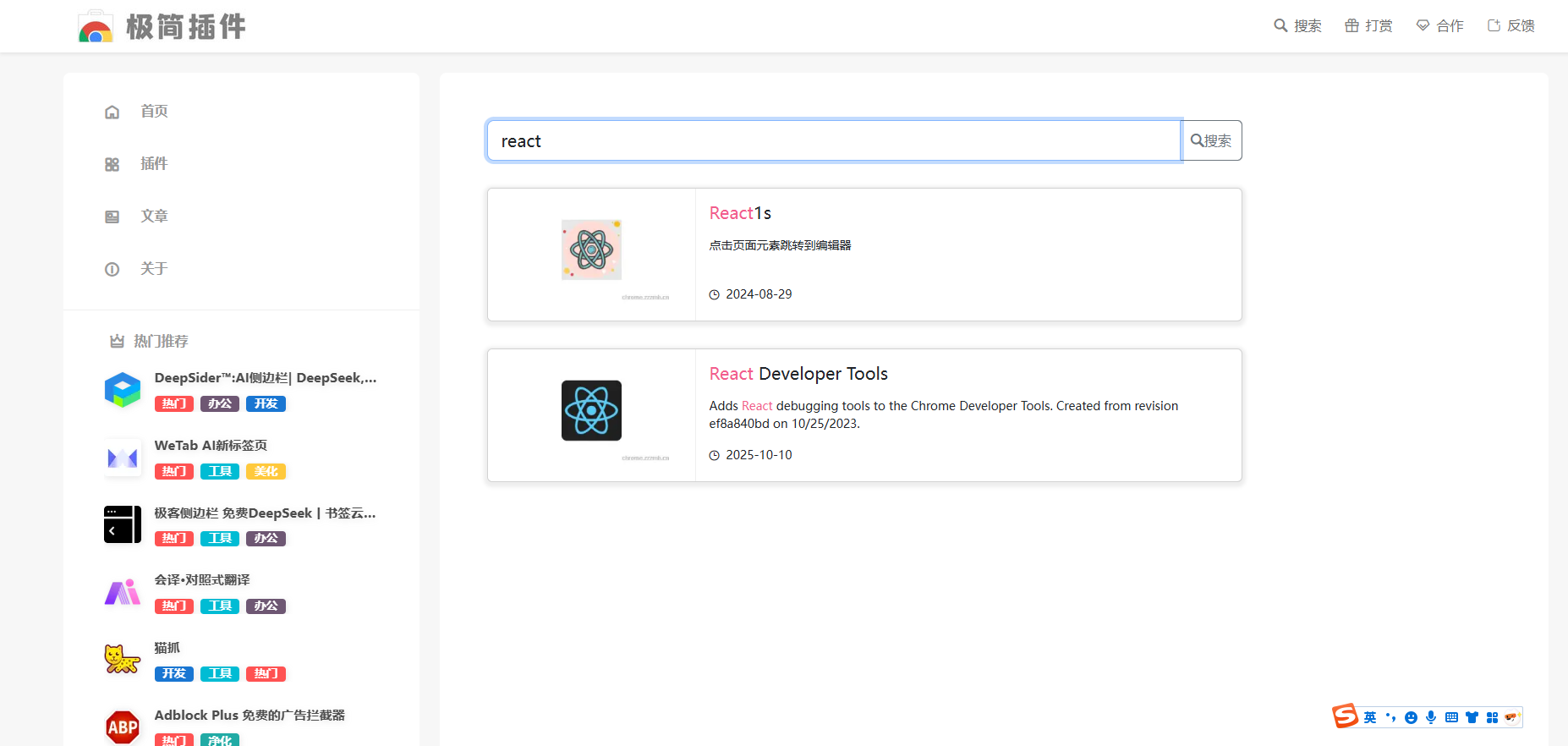Open the 猫抓 title link
This screenshot has height=746, width=1568.
[167, 648]
